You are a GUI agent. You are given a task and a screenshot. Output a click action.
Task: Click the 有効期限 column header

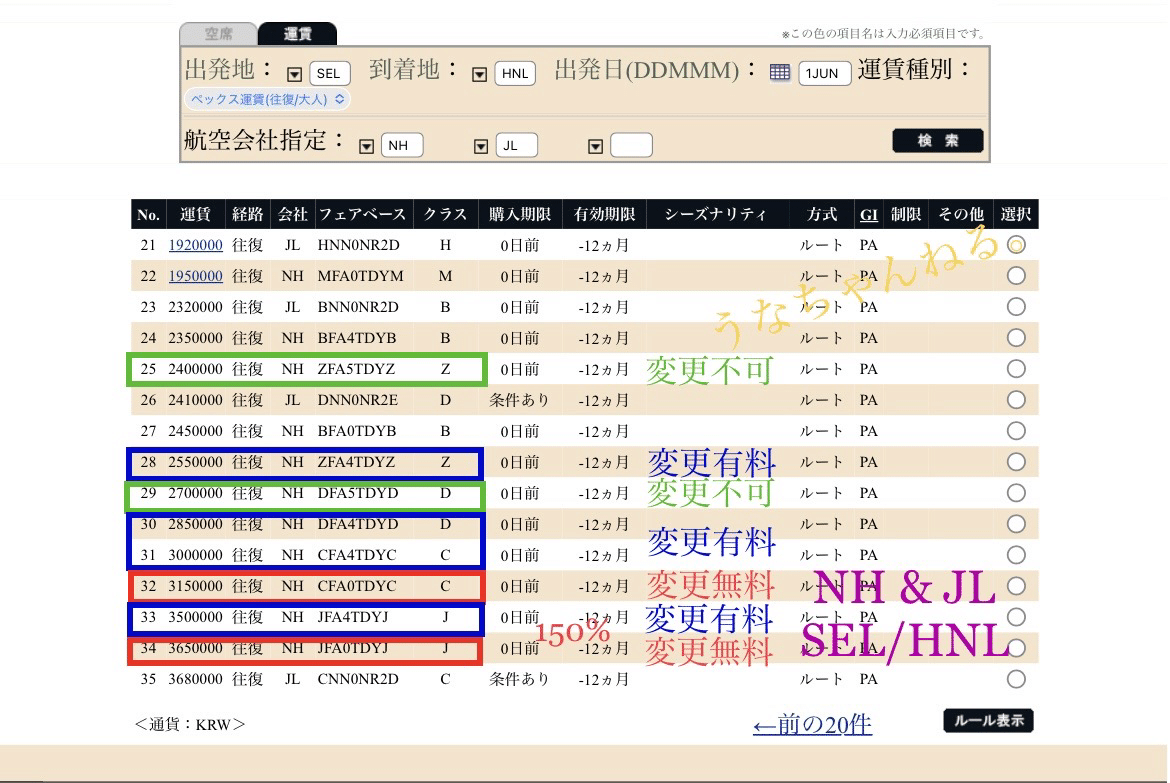[604, 215]
